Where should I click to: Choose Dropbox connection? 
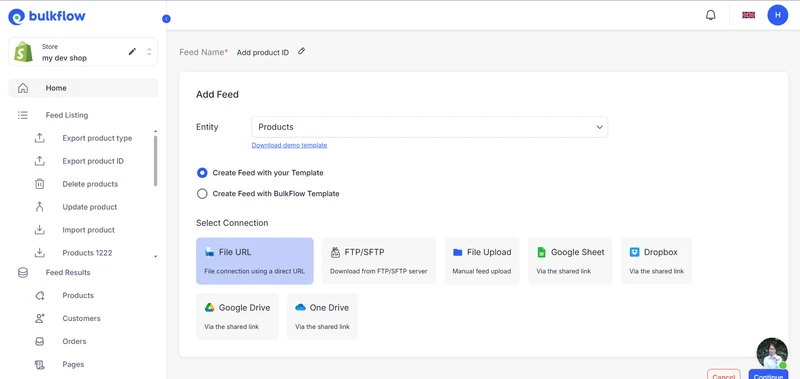click(x=656, y=261)
